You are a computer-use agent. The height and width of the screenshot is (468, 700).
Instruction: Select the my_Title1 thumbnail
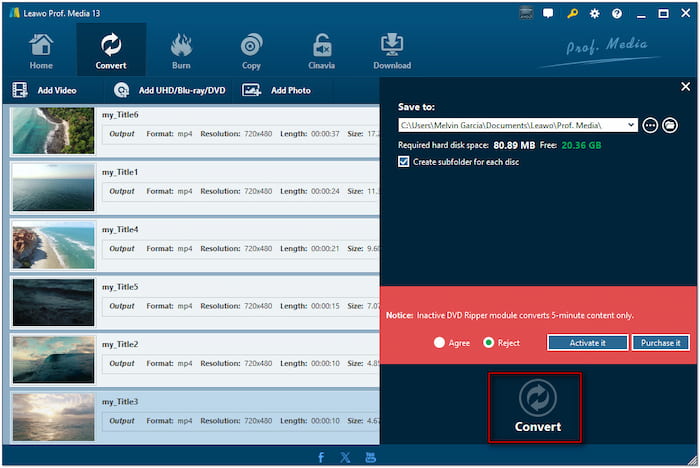pyautogui.click(x=53, y=188)
